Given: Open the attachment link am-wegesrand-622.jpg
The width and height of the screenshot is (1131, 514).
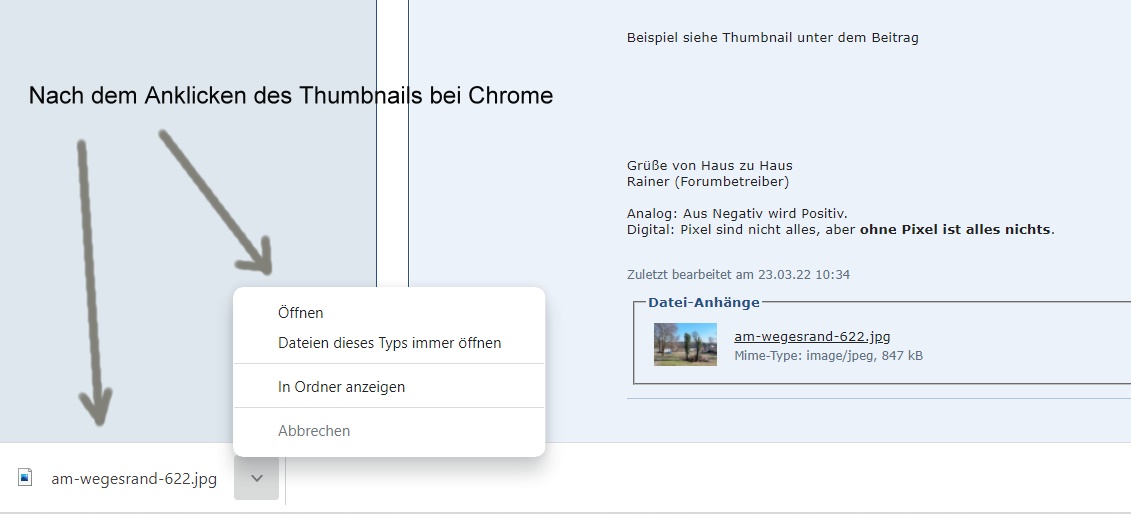Looking at the screenshot, I should pyautogui.click(x=812, y=337).
